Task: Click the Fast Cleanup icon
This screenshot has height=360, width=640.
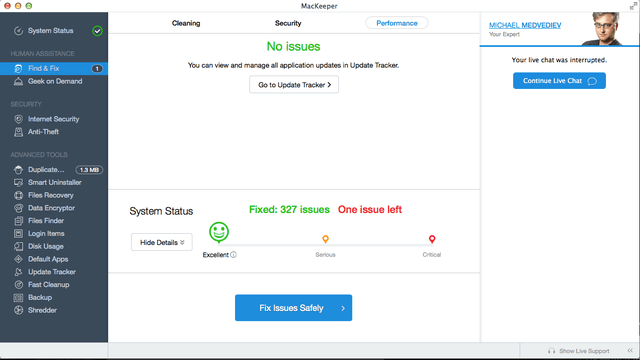Action: (18, 284)
